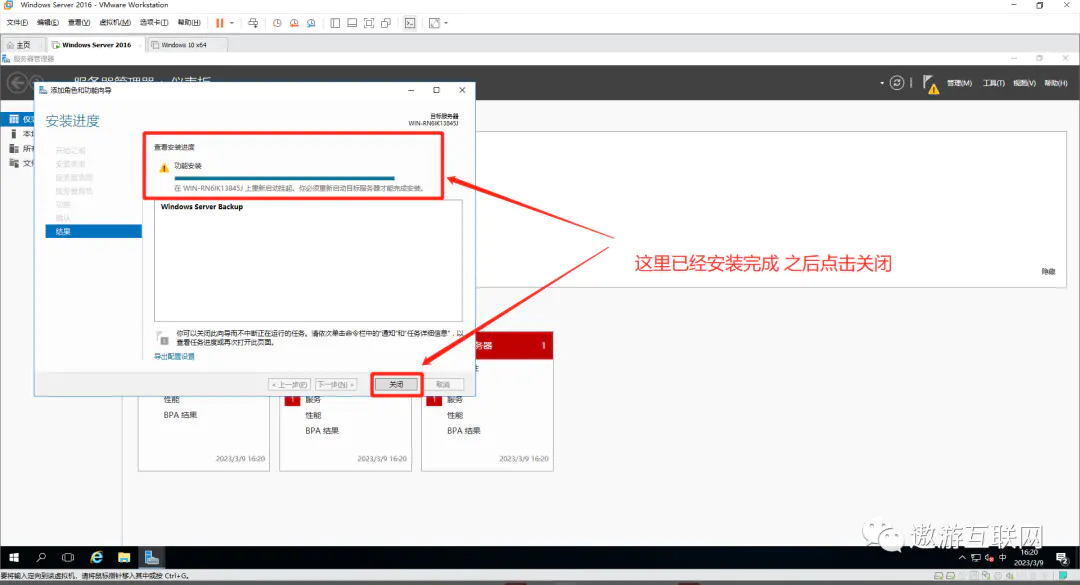Click the stretch guest display icon

tap(434, 23)
